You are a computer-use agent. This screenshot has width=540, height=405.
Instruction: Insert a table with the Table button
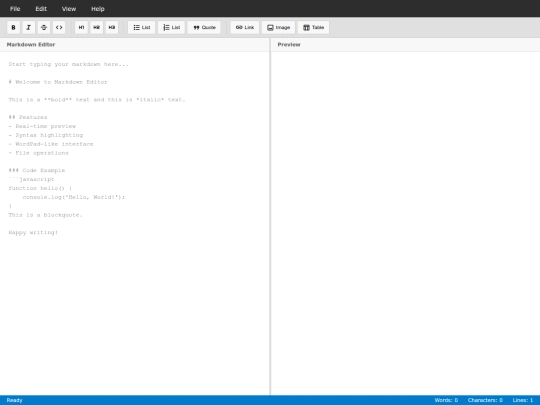pyautogui.click(x=313, y=27)
